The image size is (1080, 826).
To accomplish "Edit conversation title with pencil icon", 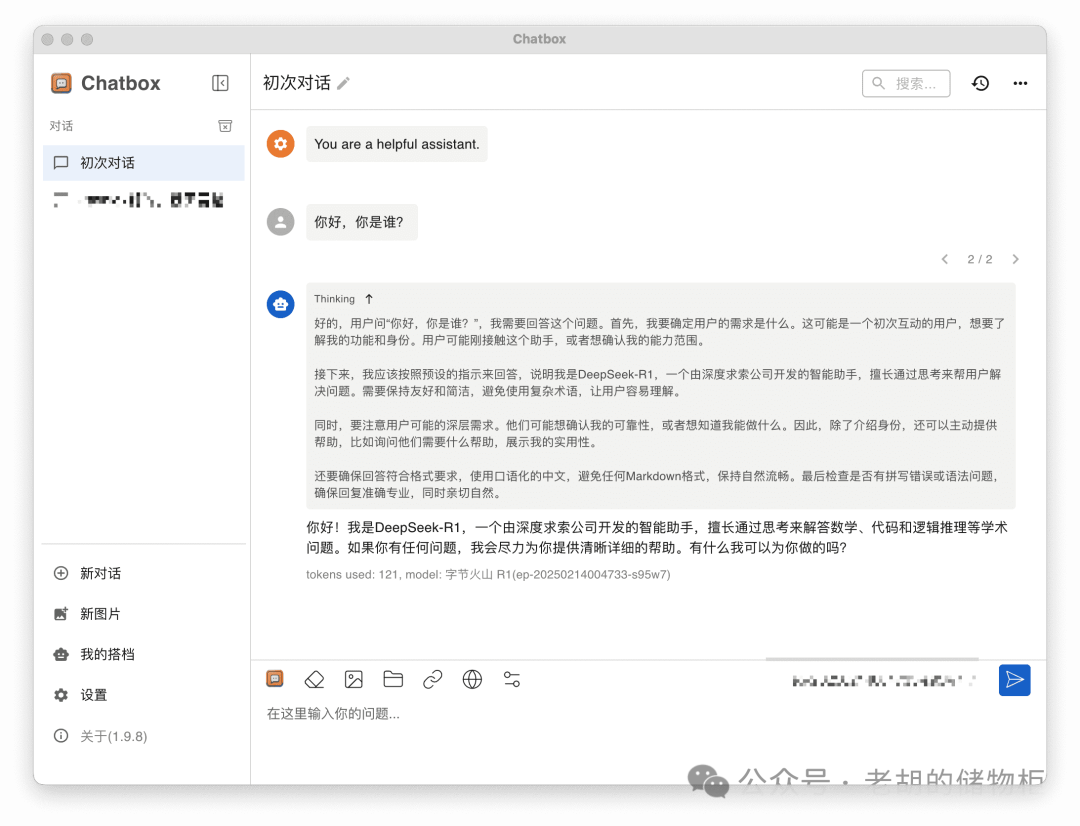I will 343,83.
